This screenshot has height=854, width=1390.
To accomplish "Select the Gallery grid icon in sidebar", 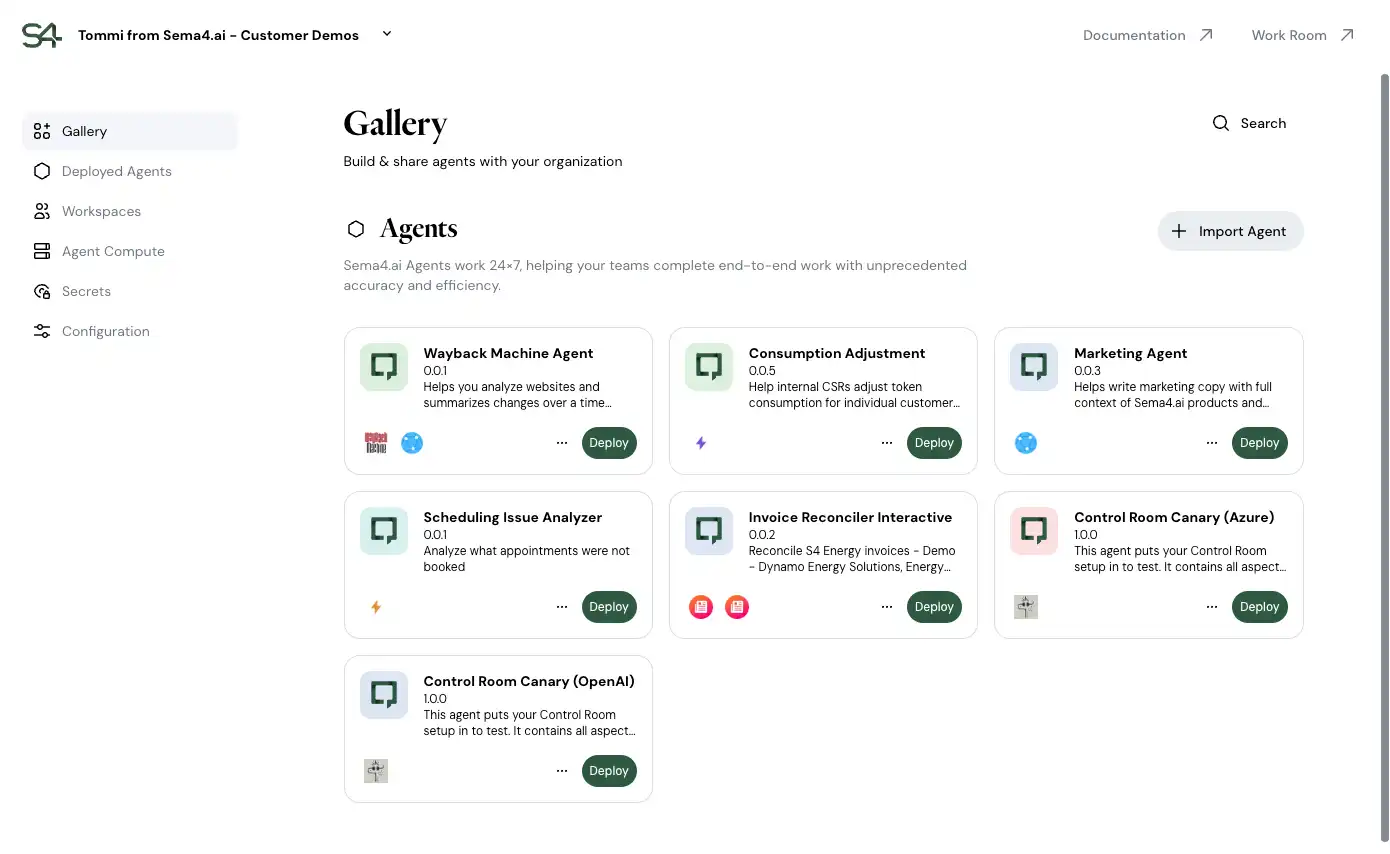I will pyautogui.click(x=41, y=130).
